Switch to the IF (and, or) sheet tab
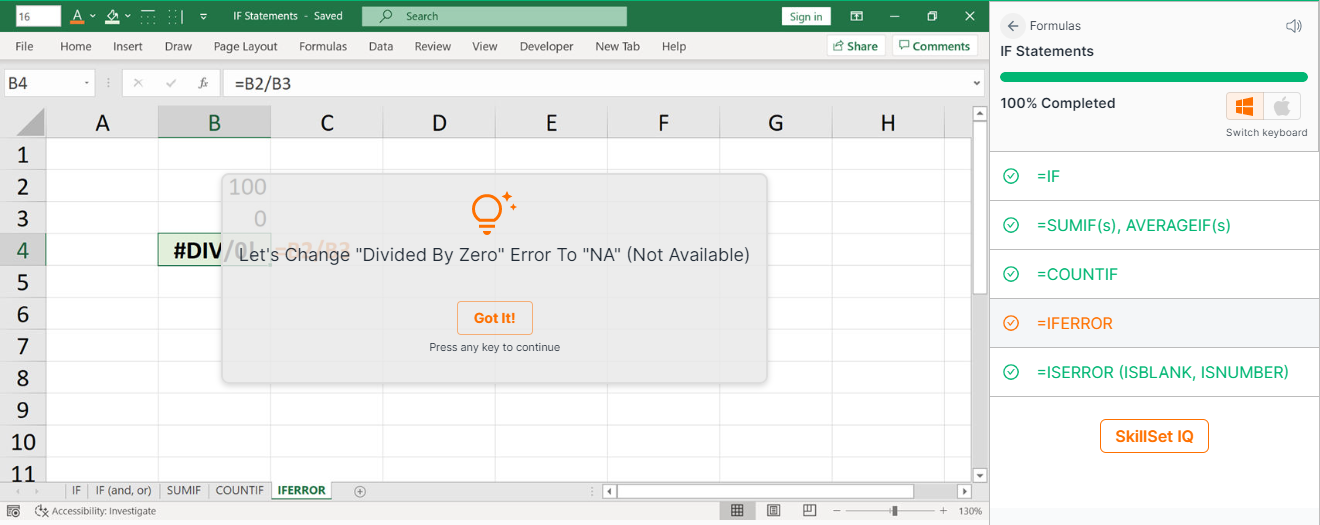This screenshot has width=1320, height=525. point(123,491)
